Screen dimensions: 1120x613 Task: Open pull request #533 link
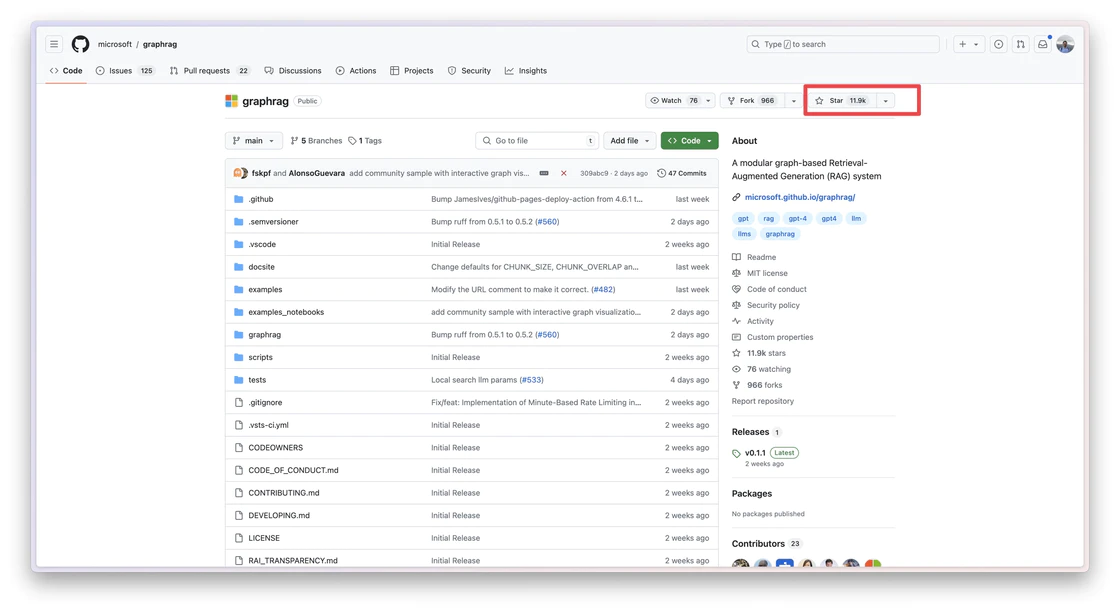point(531,380)
